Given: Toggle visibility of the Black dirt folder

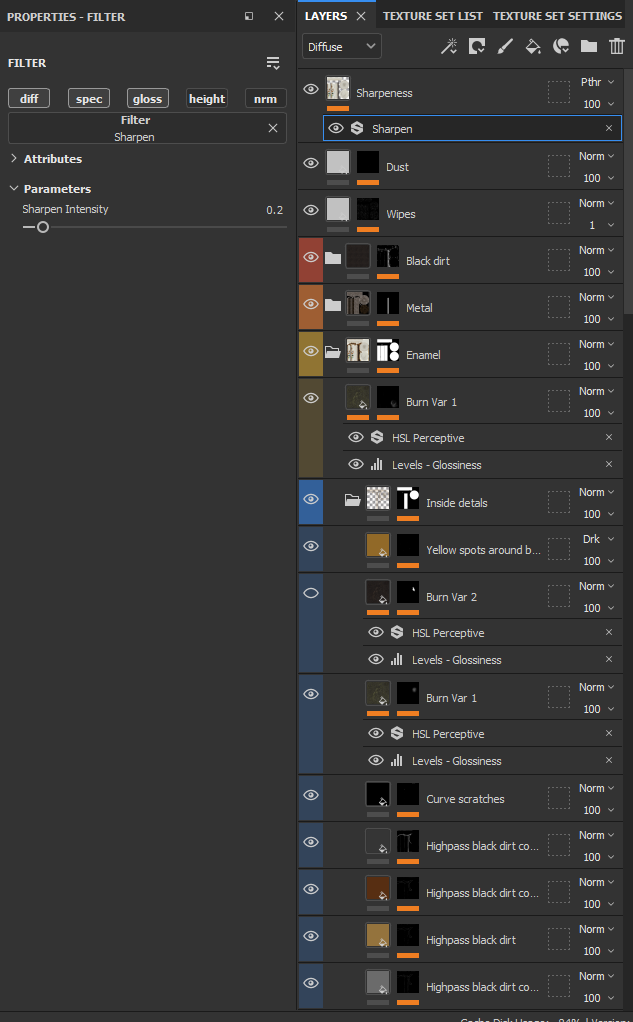Looking at the screenshot, I should pyautogui.click(x=311, y=258).
